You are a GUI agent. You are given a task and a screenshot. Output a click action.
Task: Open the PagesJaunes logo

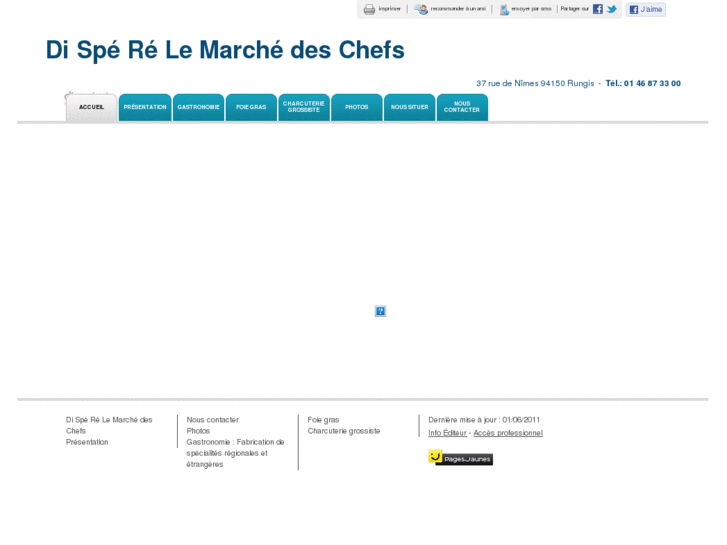pos(460,458)
